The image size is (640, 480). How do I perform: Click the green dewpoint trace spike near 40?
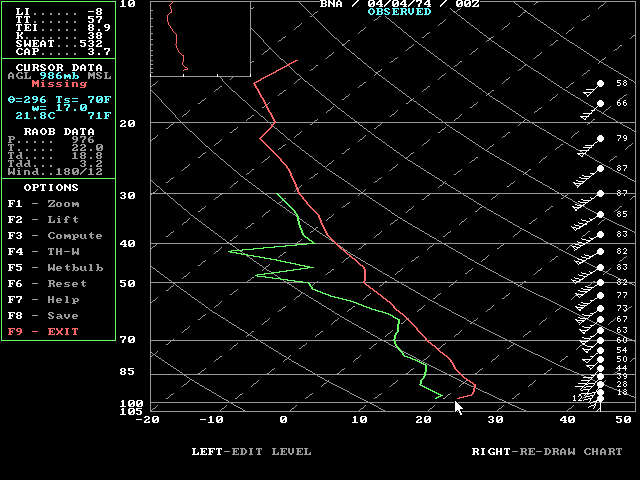[x=232, y=251]
